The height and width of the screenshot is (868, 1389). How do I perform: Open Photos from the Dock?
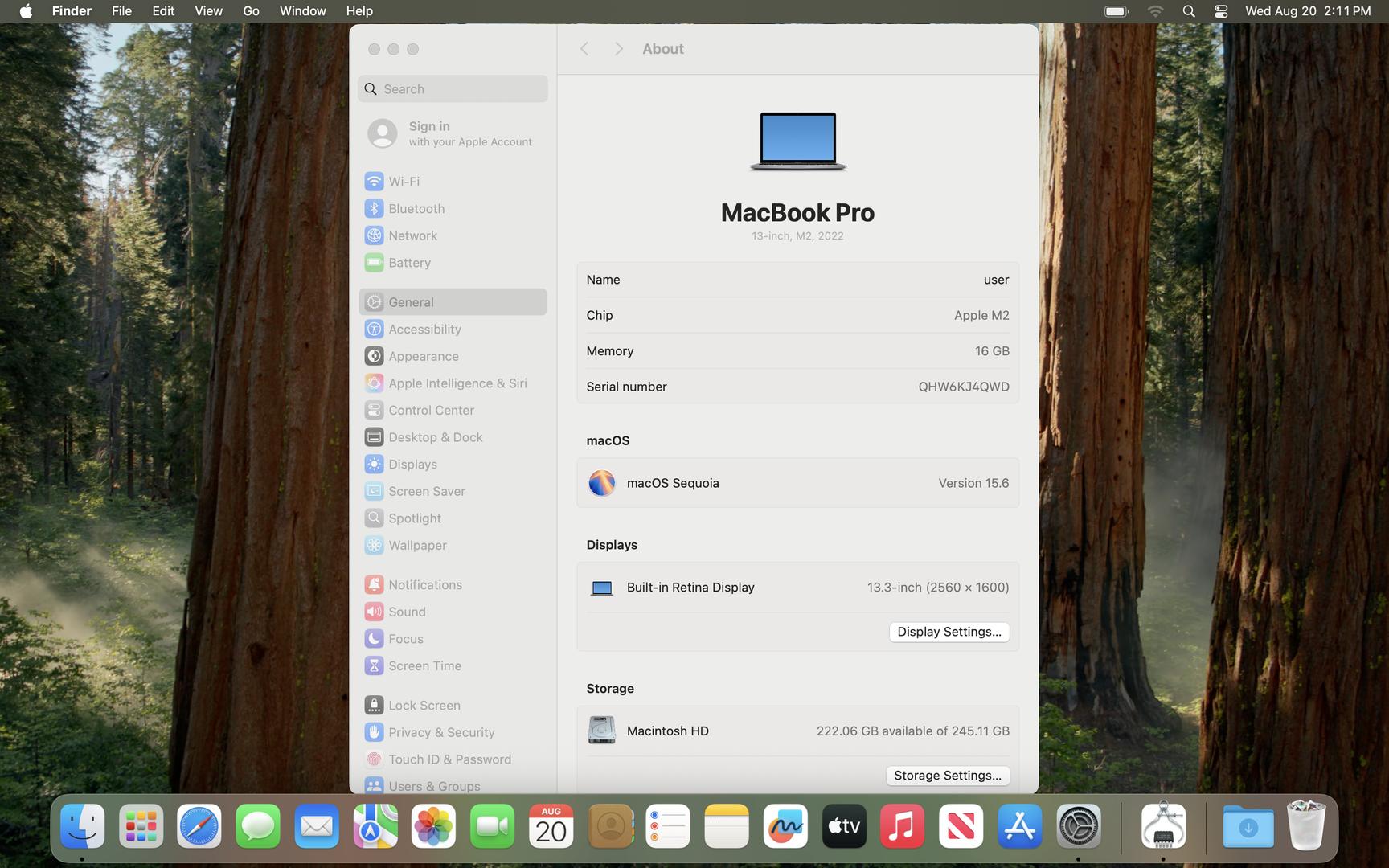434,826
